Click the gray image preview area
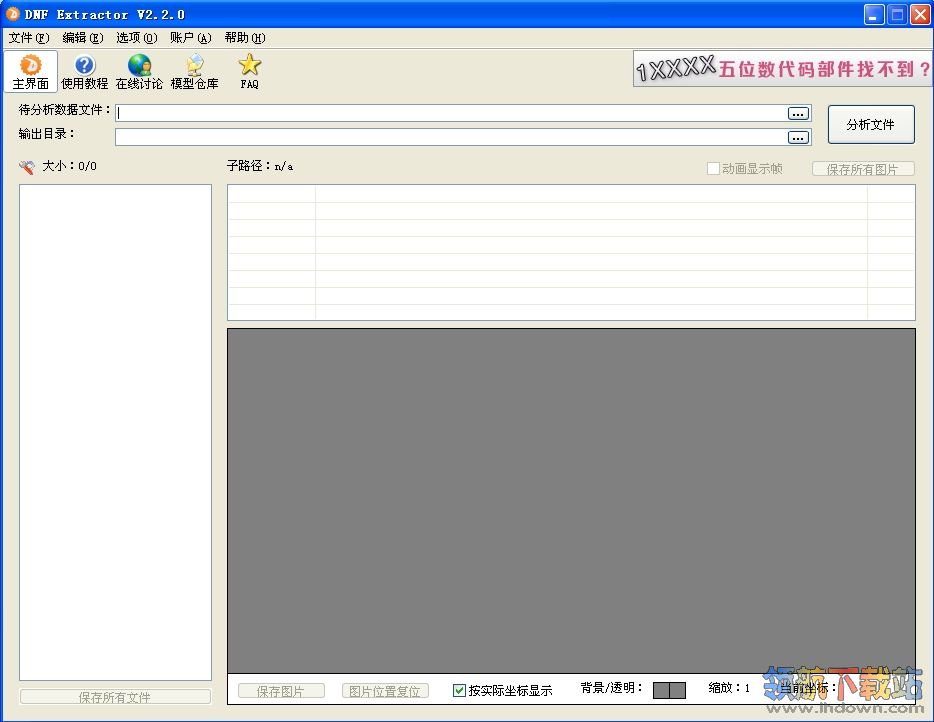This screenshot has height=722, width=934. click(571, 500)
